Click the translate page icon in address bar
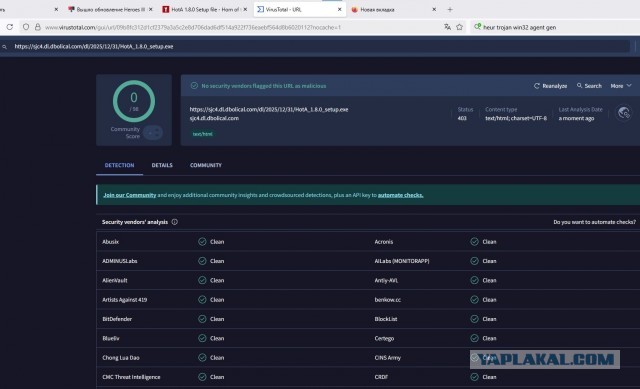Image resolution: width=640 pixels, height=389 pixels. (x=447, y=27)
